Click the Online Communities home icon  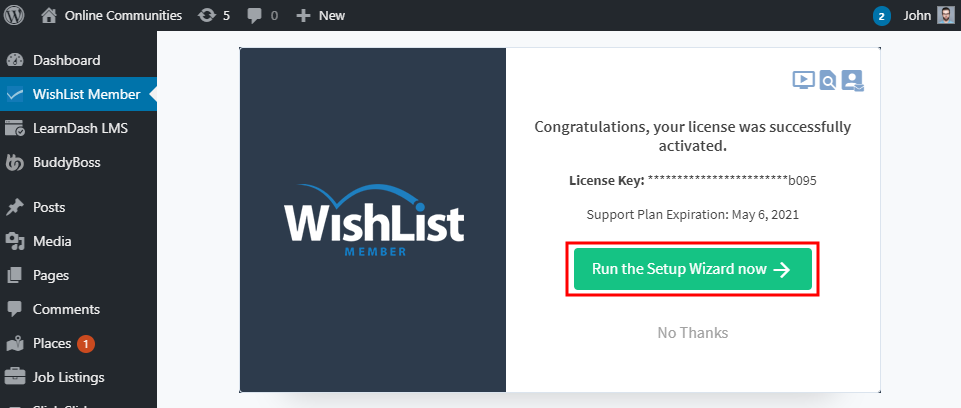pyautogui.click(x=49, y=16)
